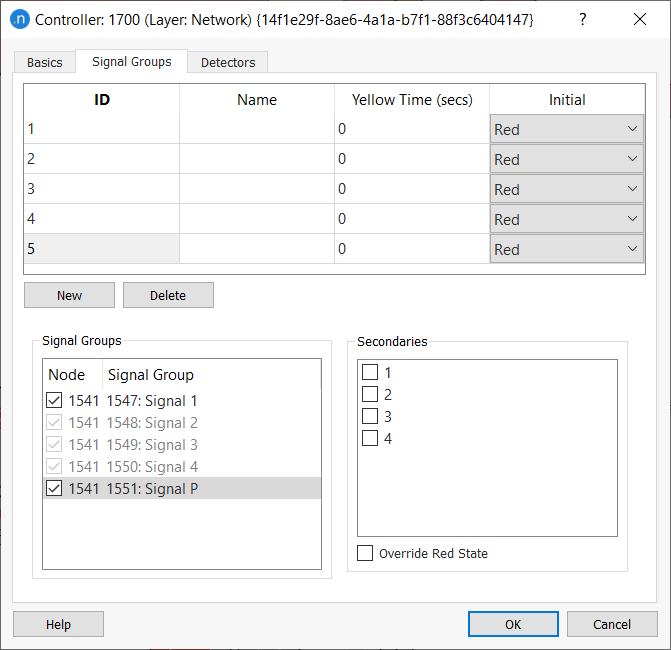Check Secondaries option 1

click(370, 372)
